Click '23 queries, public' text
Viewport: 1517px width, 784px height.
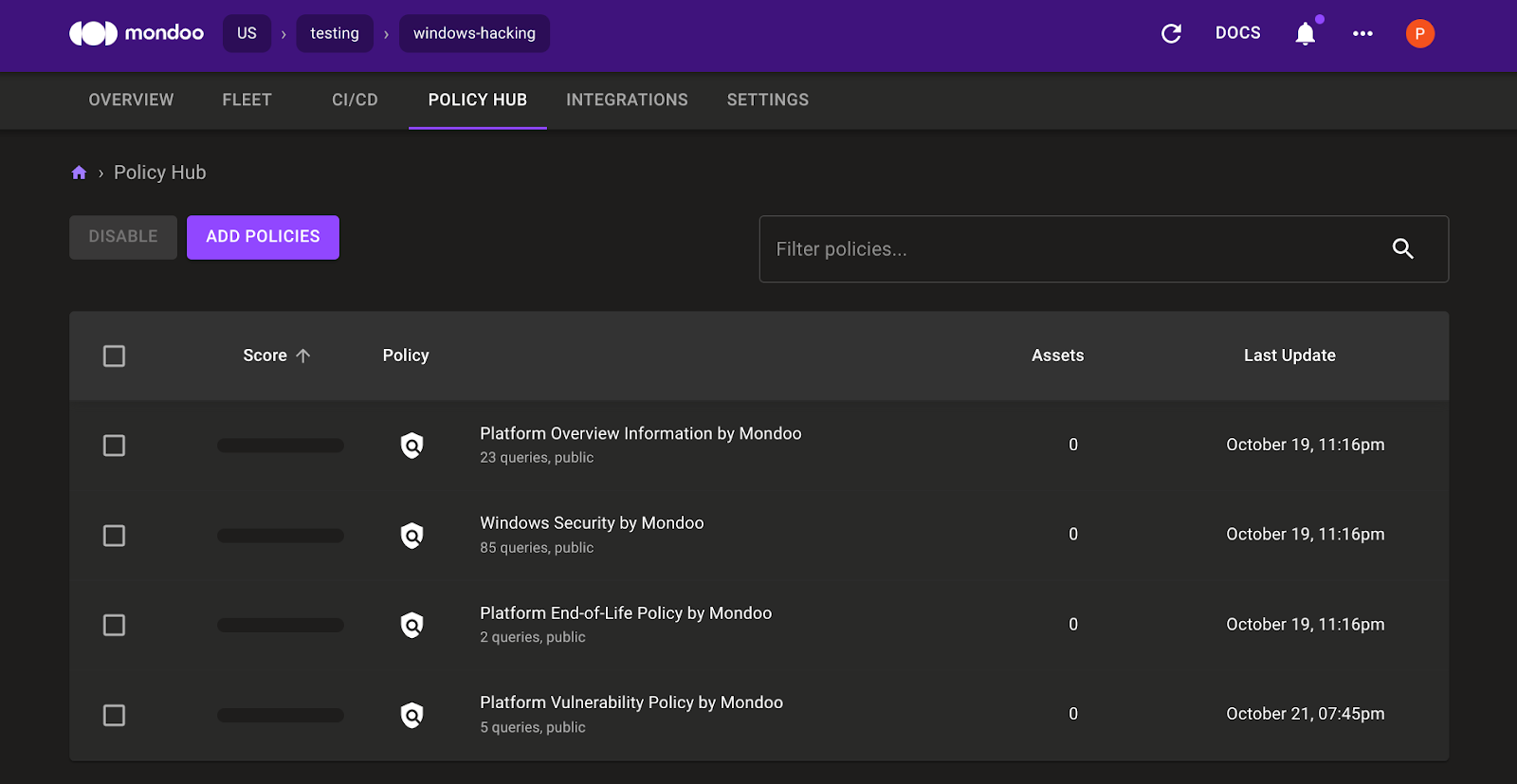[537, 457]
